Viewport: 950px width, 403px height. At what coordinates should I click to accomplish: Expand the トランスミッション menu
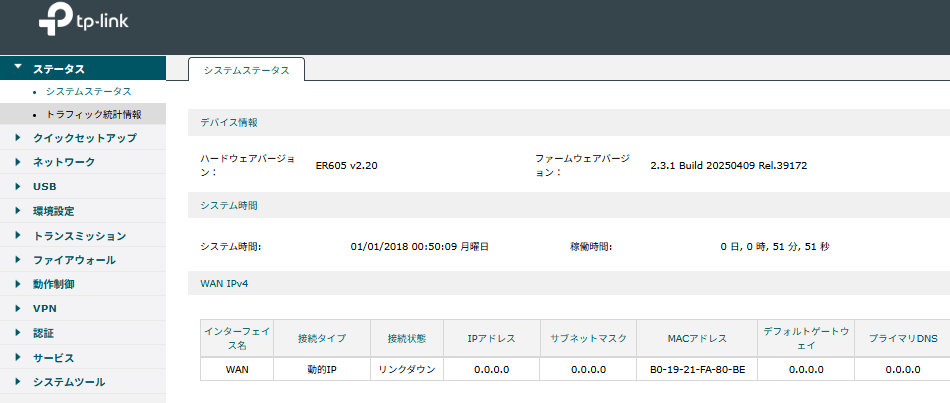point(83,236)
